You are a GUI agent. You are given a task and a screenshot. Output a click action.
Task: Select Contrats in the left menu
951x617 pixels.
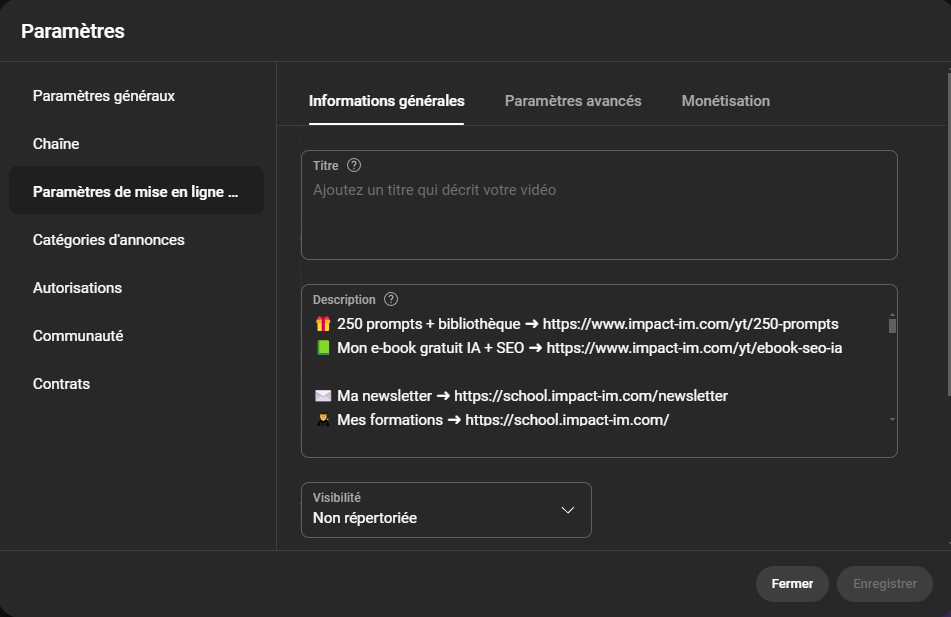61,384
